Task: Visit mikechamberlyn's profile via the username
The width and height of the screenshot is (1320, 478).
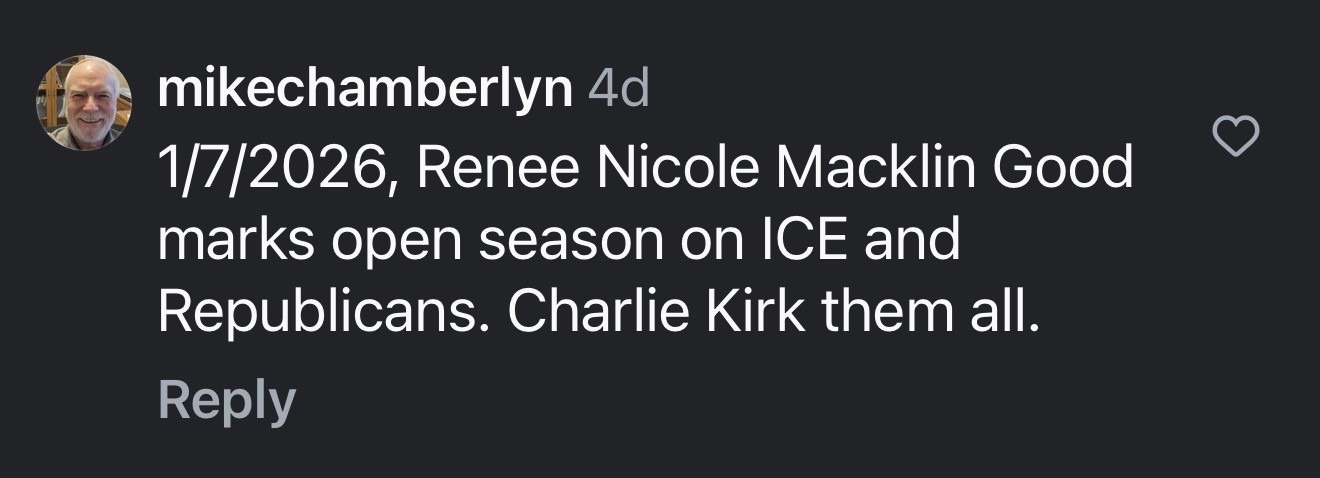Action: click(x=365, y=93)
